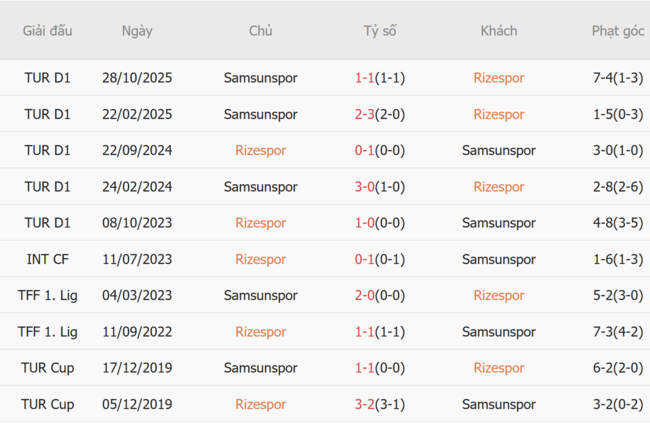Select the 2-3 score from 22/02/2025
The width and height of the screenshot is (650, 425).
point(365,114)
